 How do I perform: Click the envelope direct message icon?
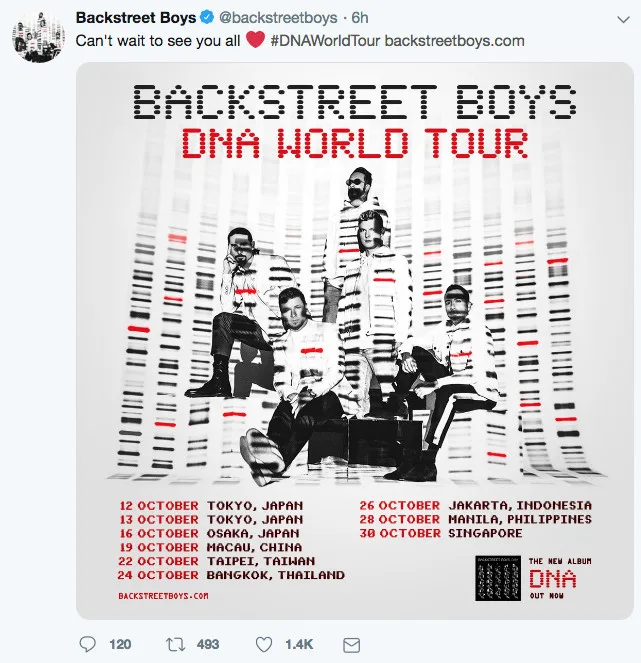point(351,644)
